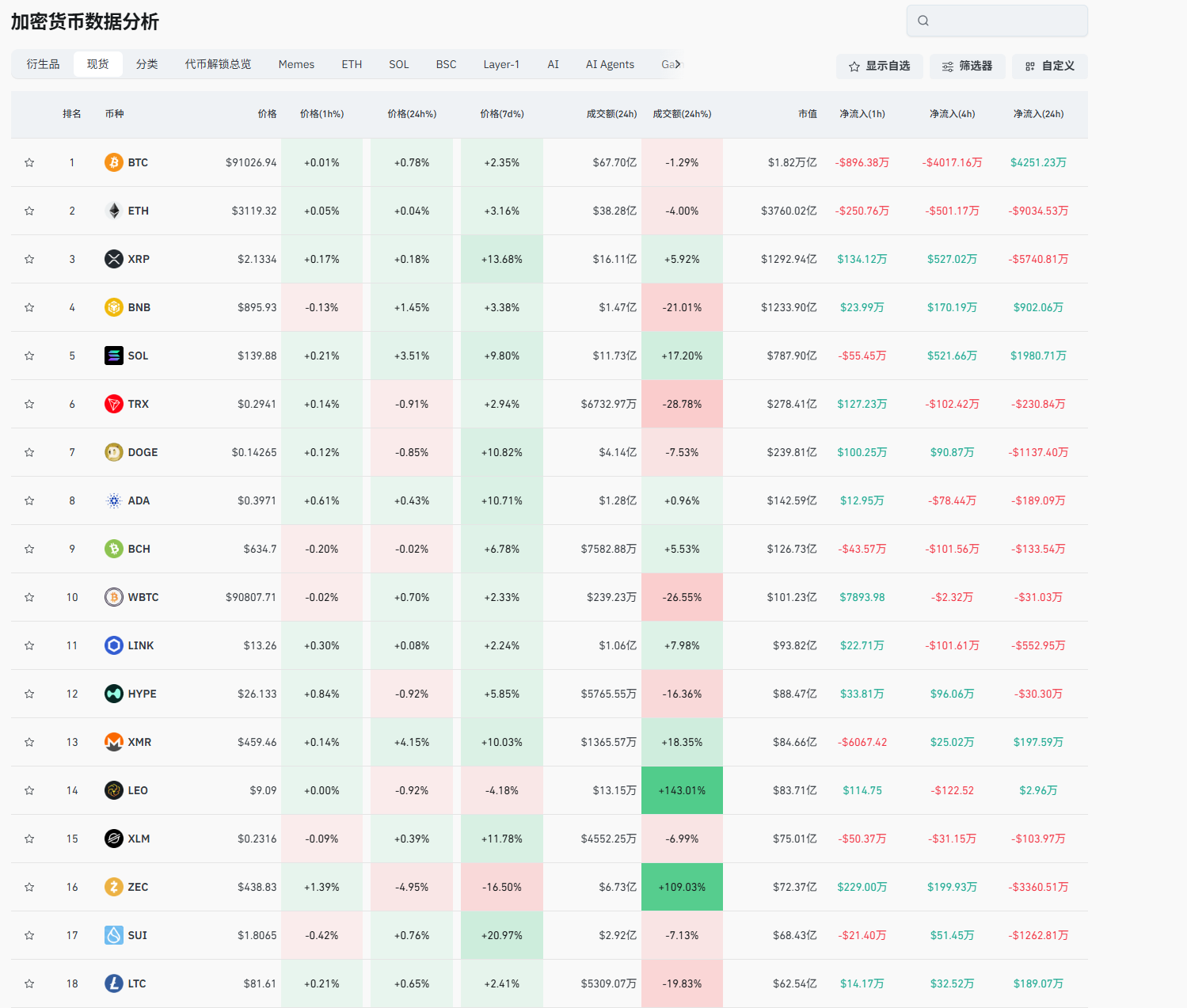The width and height of the screenshot is (1187, 1008).
Task: Click the Litecoin LTC coin icon
Action: tap(114, 983)
